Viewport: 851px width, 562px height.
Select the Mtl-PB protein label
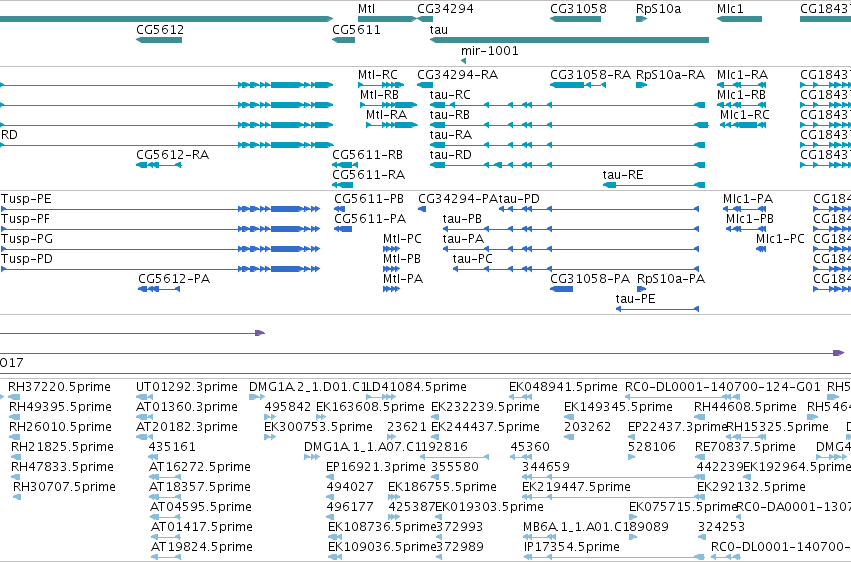402,259
